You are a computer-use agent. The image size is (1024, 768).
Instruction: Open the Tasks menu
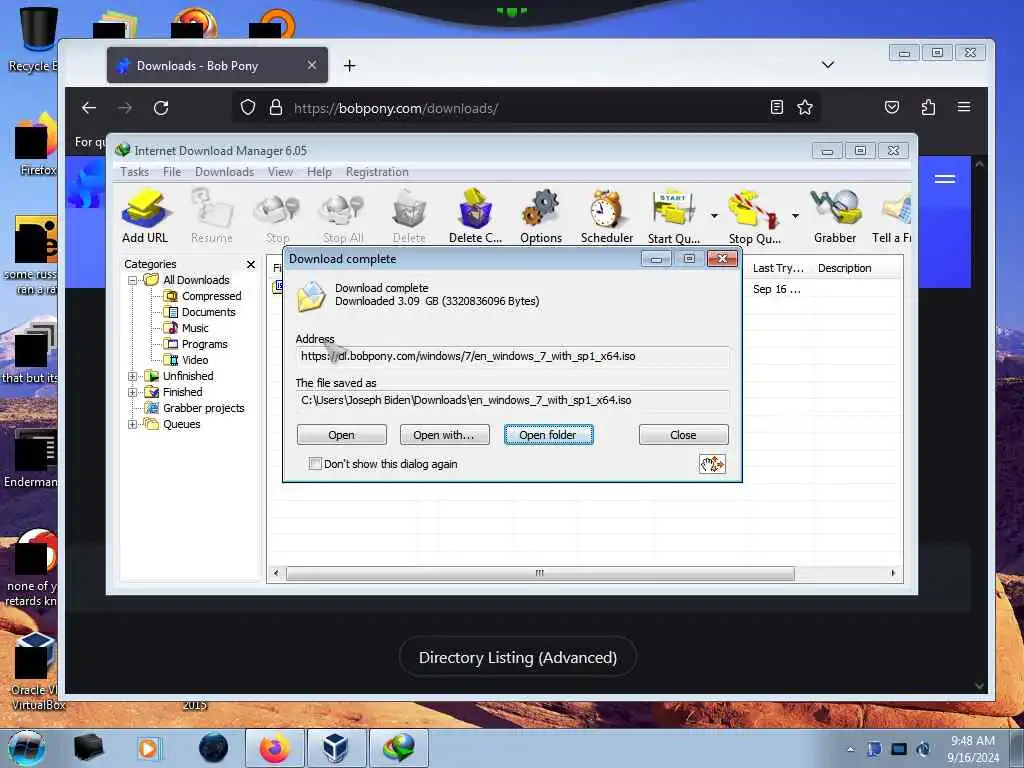coord(135,172)
